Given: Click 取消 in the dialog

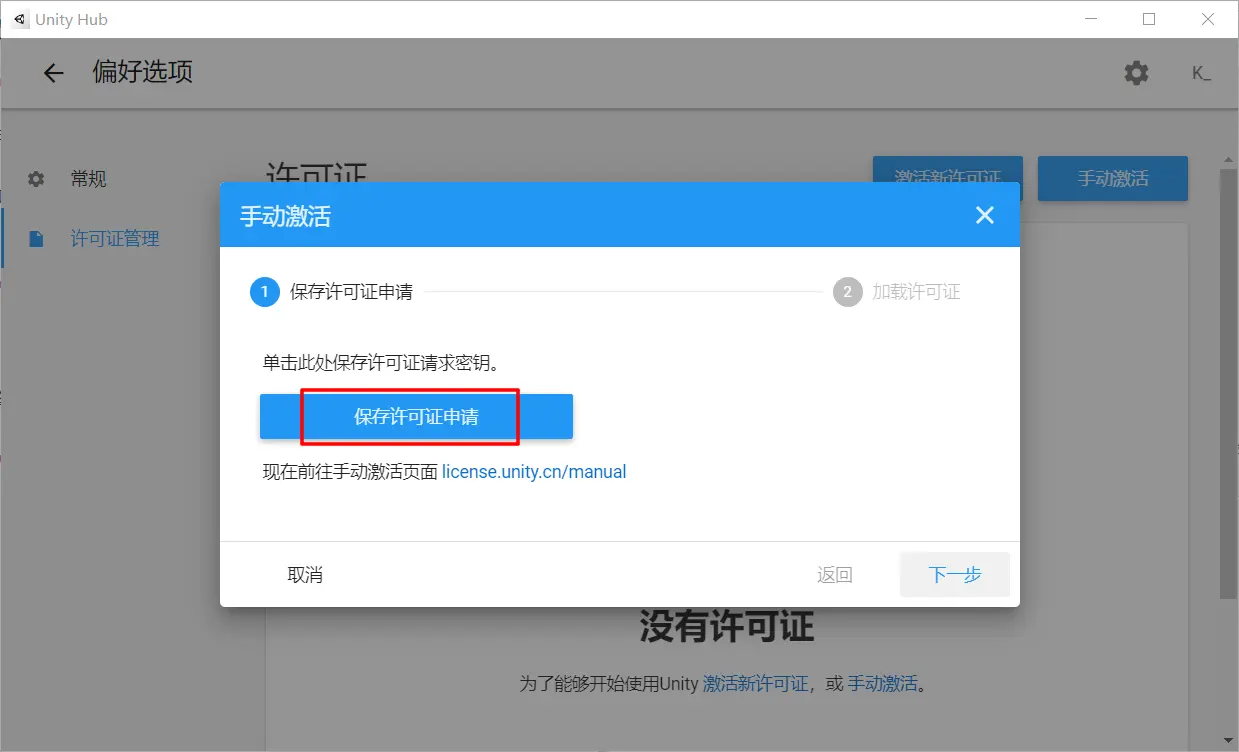Looking at the screenshot, I should pos(305,575).
